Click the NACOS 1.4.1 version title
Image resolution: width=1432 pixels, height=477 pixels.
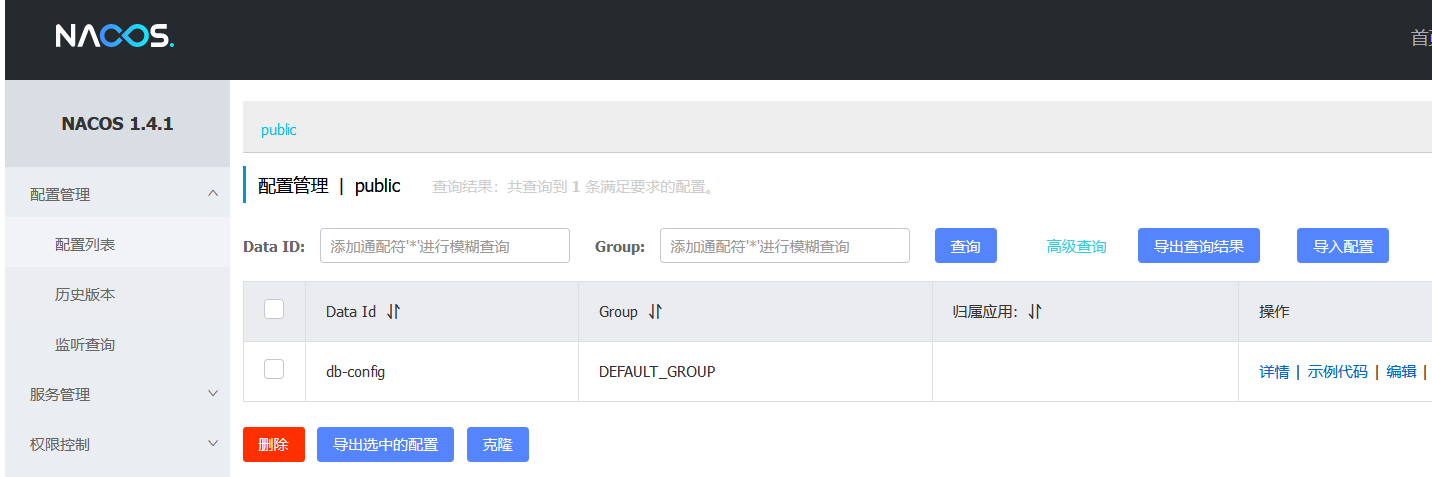click(x=118, y=124)
